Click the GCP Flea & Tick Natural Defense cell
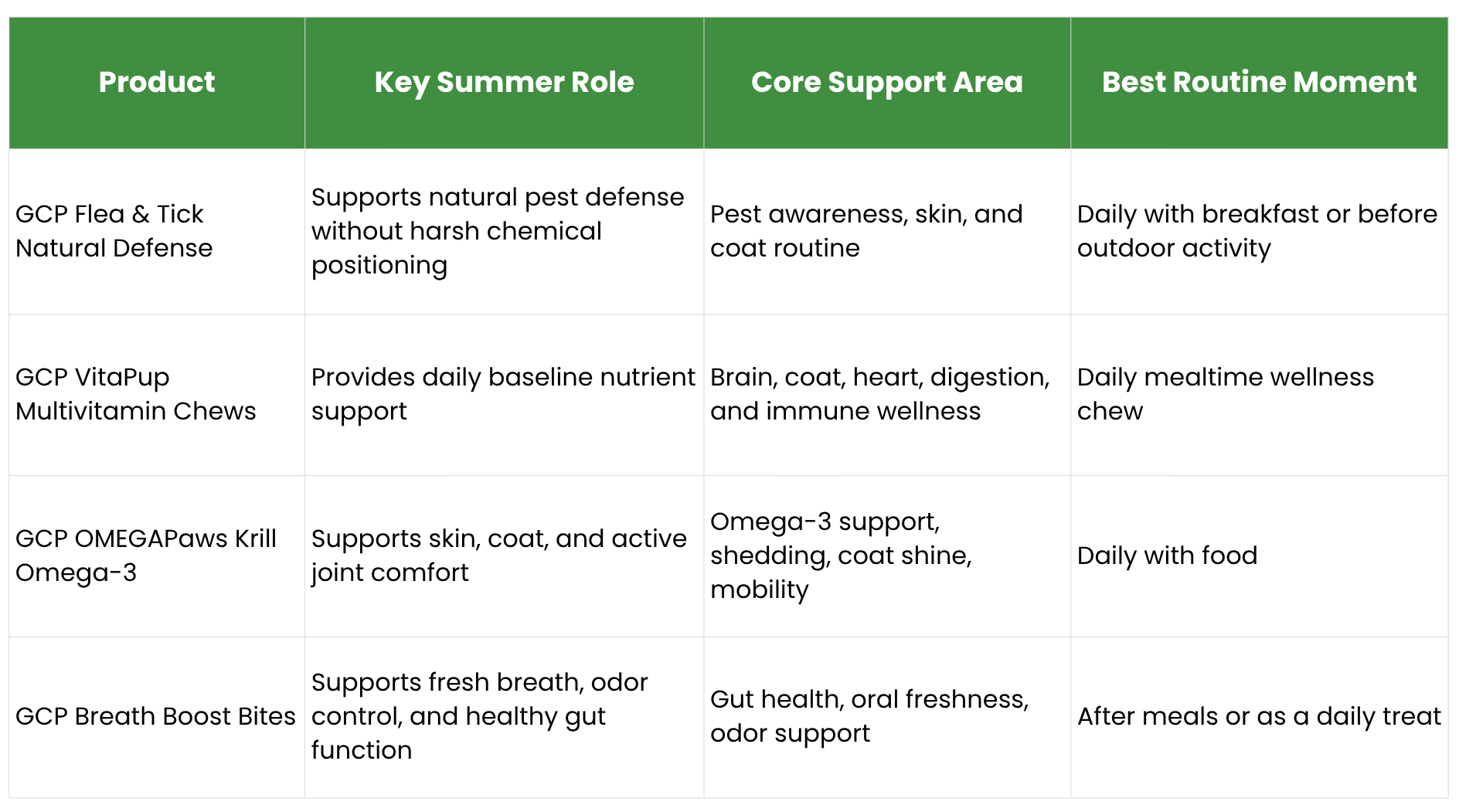The image size is (1459, 812). click(157, 231)
